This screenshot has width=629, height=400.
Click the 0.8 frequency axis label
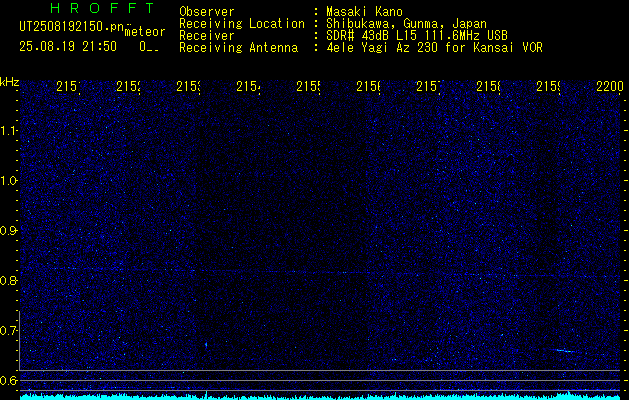pyautogui.click(x=9, y=280)
